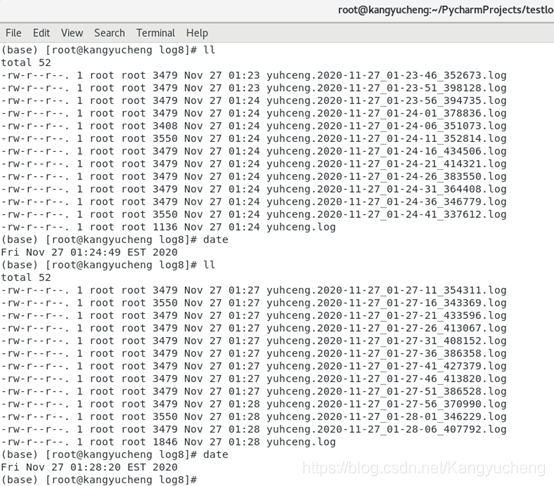This screenshot has height=486, width=554.
Task: Click size 3550 in the 01-28-01 row
Action: click(x=165, y=417)
